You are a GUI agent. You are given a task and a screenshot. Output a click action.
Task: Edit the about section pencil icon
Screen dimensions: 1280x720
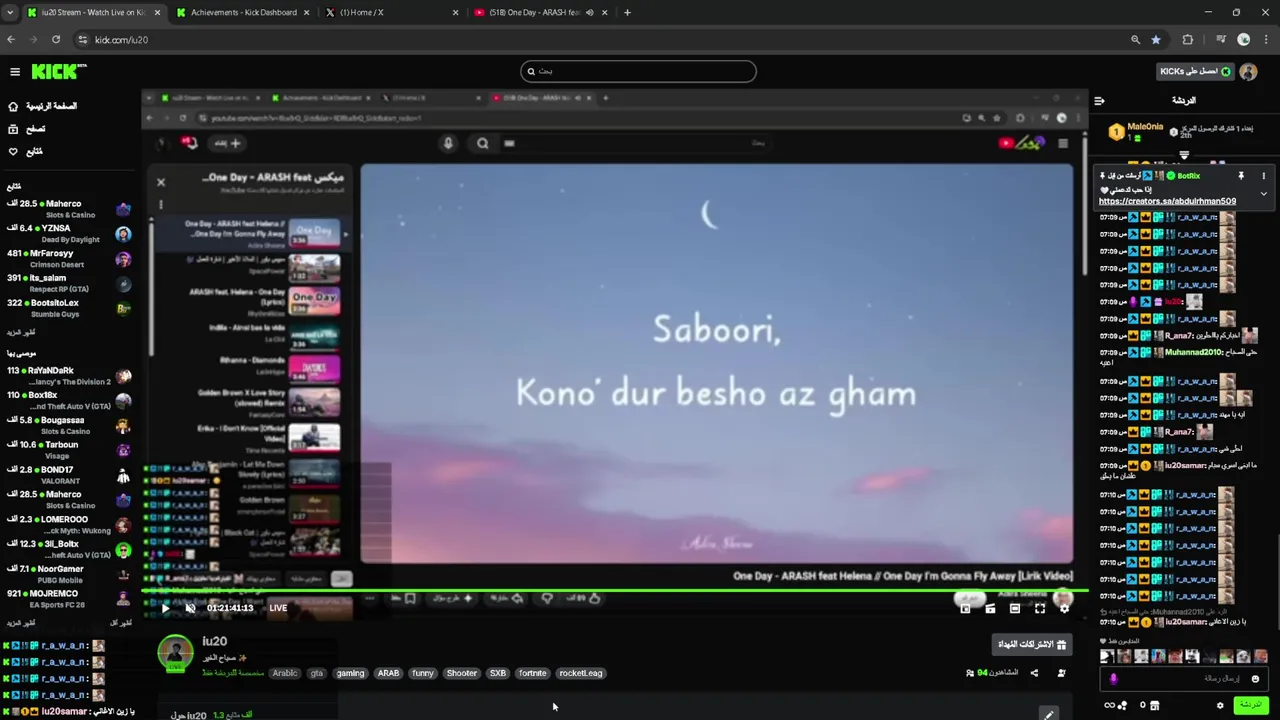pos(1048,715)
